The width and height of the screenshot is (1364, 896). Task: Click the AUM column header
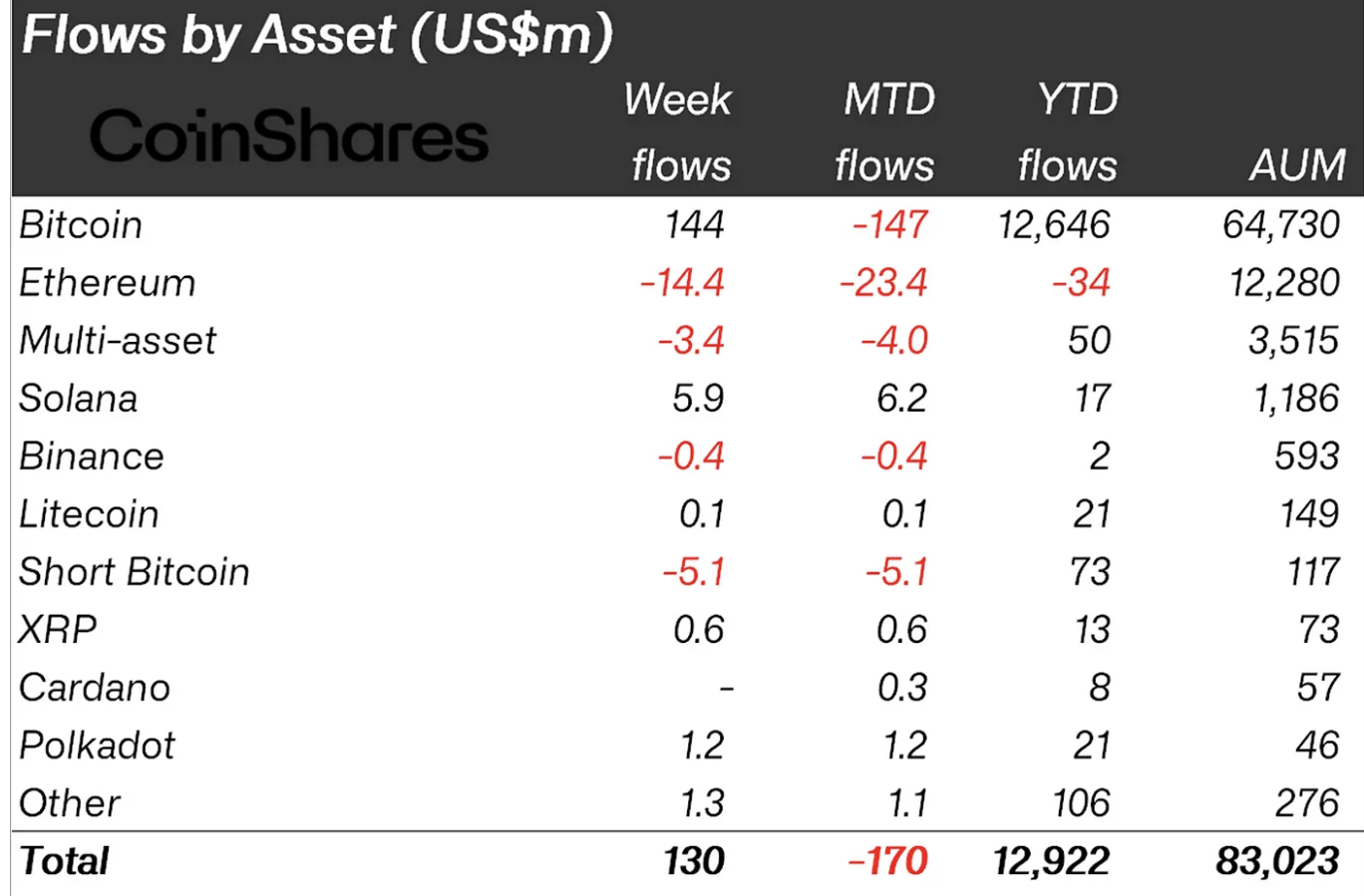[x=1297, y=164]
